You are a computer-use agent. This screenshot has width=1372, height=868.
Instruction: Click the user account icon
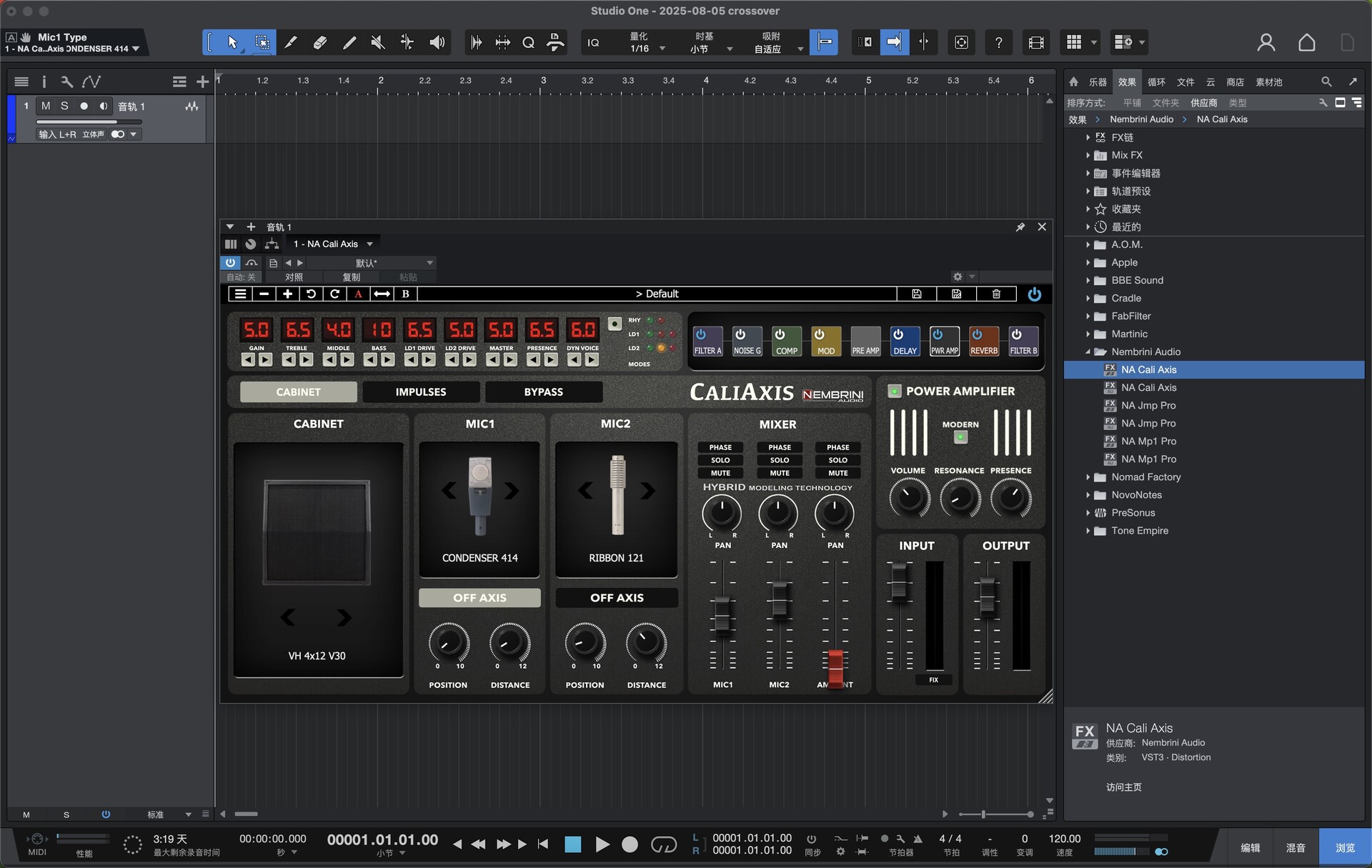1266,43
